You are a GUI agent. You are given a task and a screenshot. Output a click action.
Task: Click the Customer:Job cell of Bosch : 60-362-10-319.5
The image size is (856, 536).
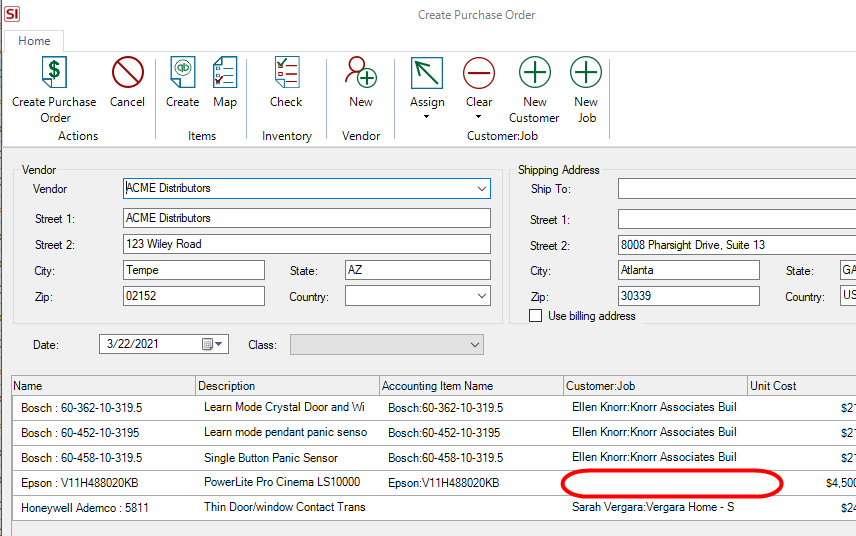pyautogui.click(x=654, y=407)
